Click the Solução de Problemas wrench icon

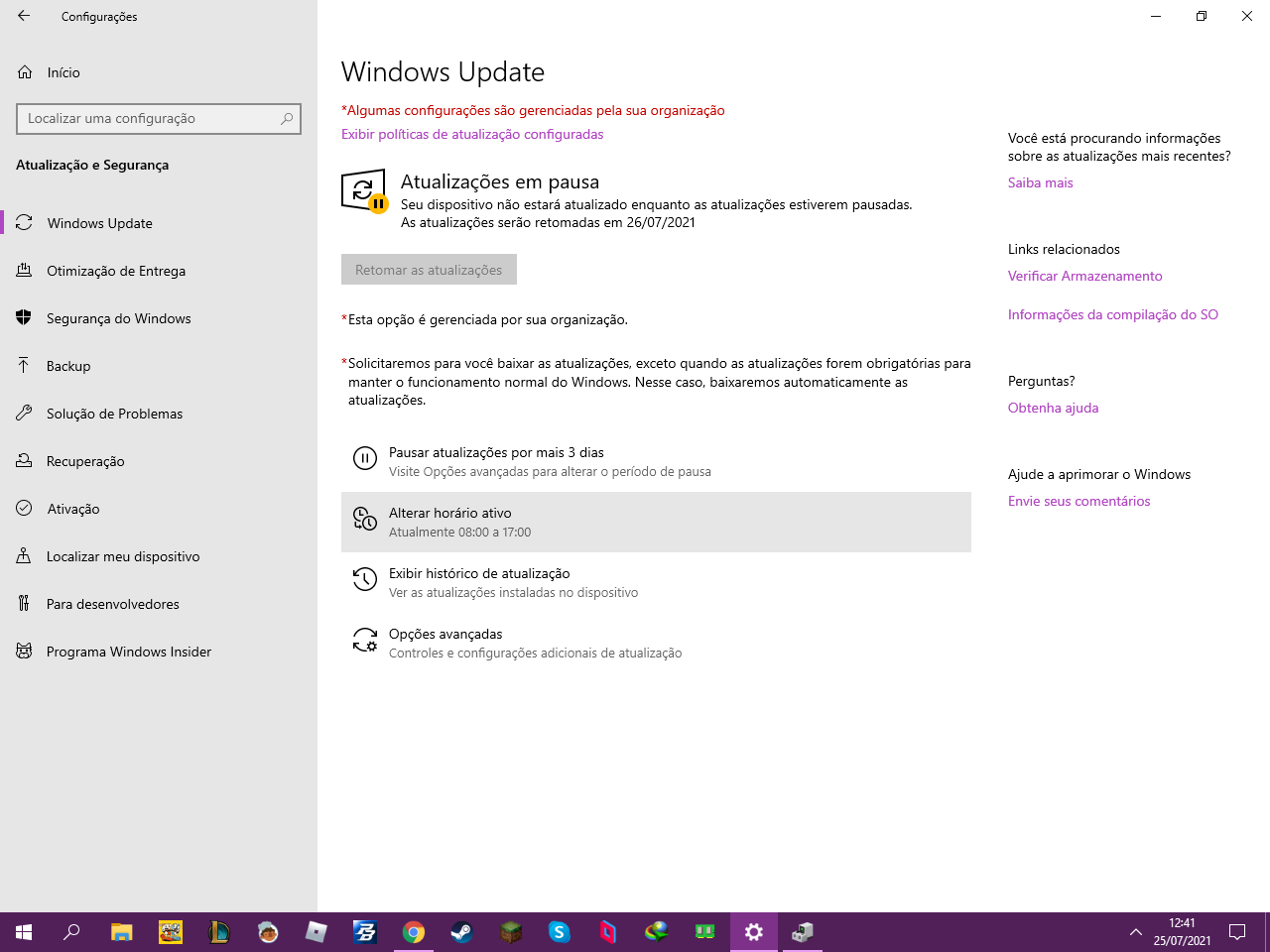24,414
